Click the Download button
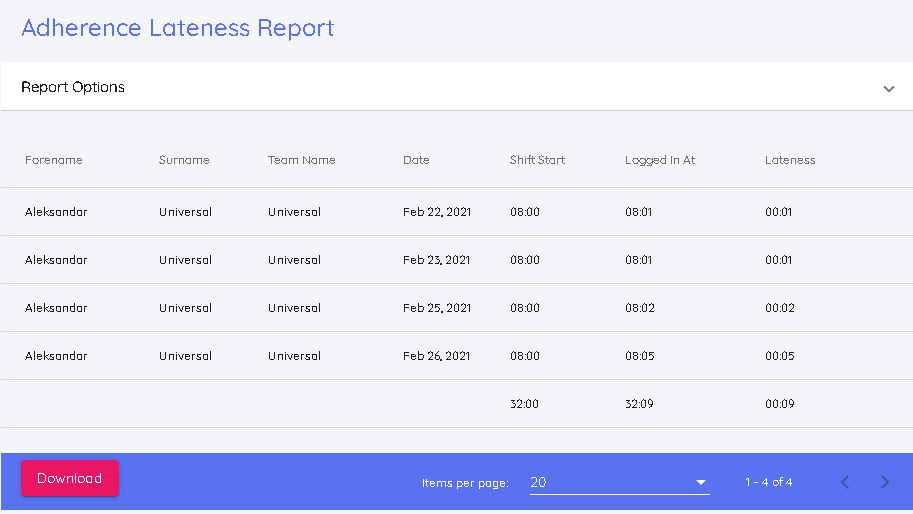The height and width of the screenshot is (514, 913). (x=70, y=478)
